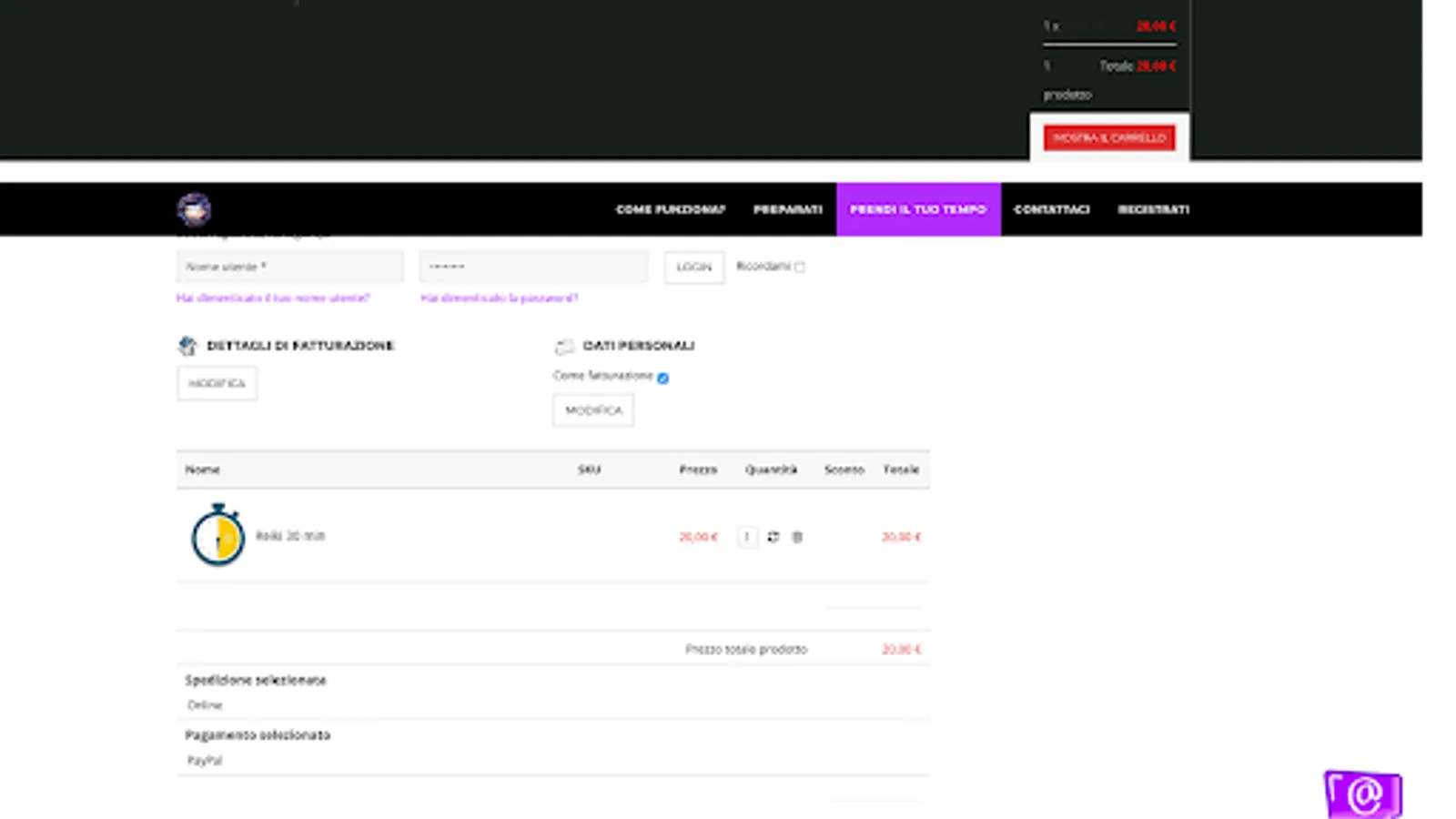This screenshot has width=1456, height=819.
Task: Click the Totale column header
Action: tap(901, 470)
